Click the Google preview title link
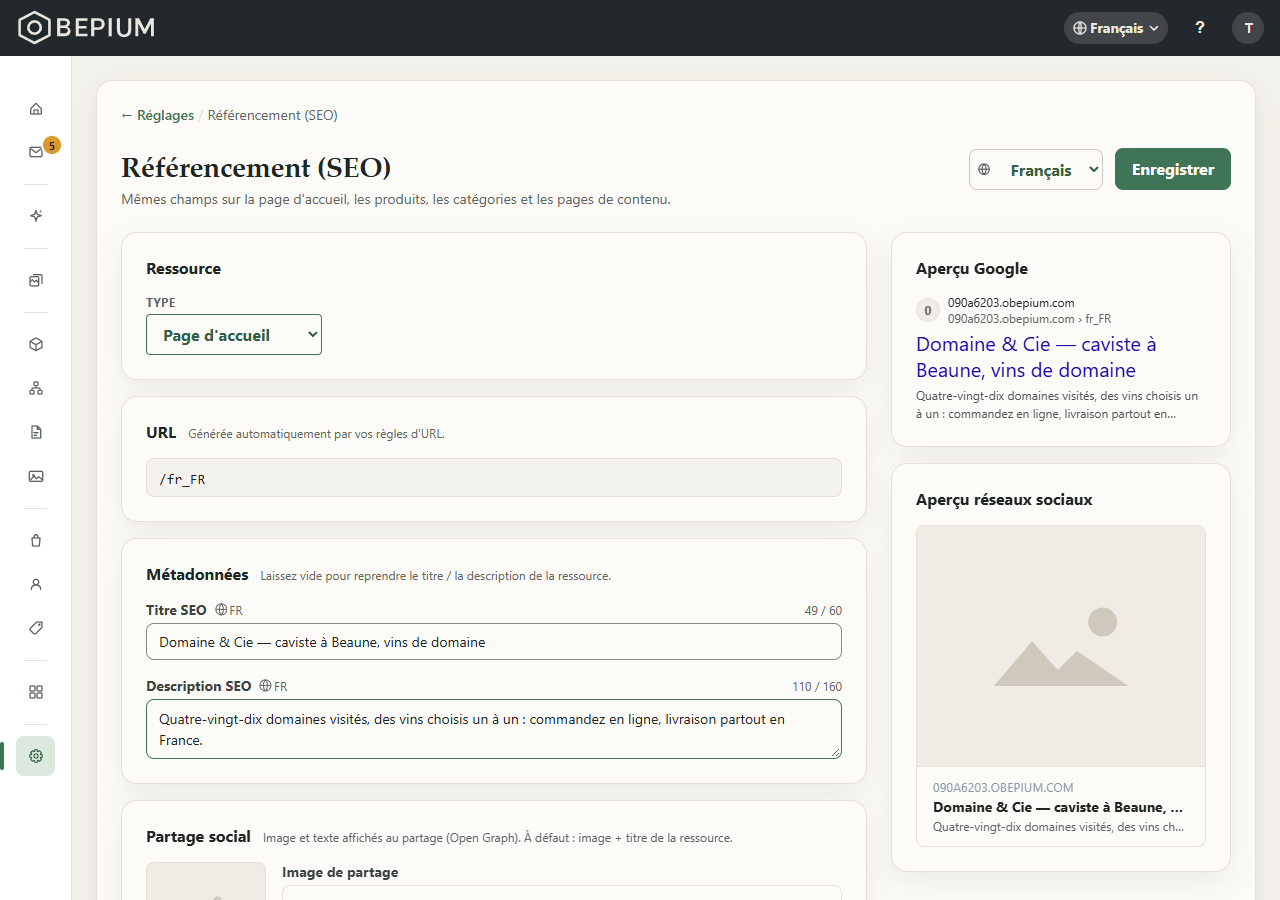This screenshot has height=900, width=1280. [x=1036, y=357]
